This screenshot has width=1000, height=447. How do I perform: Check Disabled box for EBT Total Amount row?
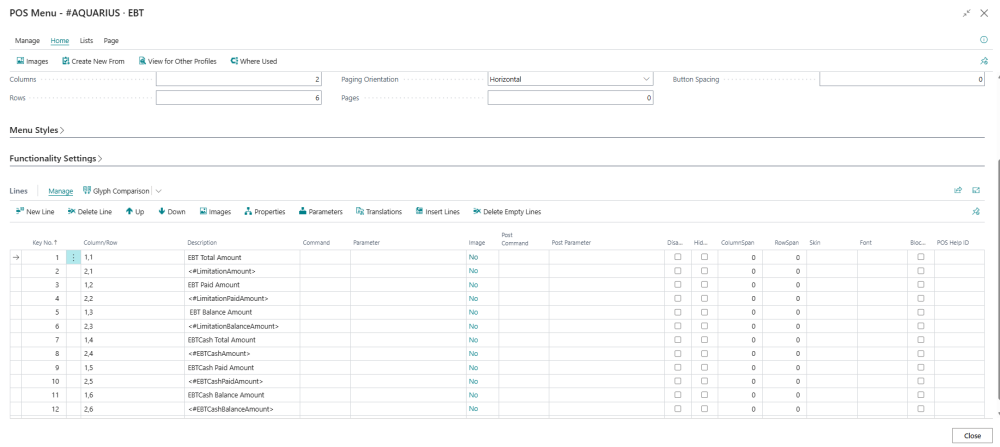pos(677,257)
